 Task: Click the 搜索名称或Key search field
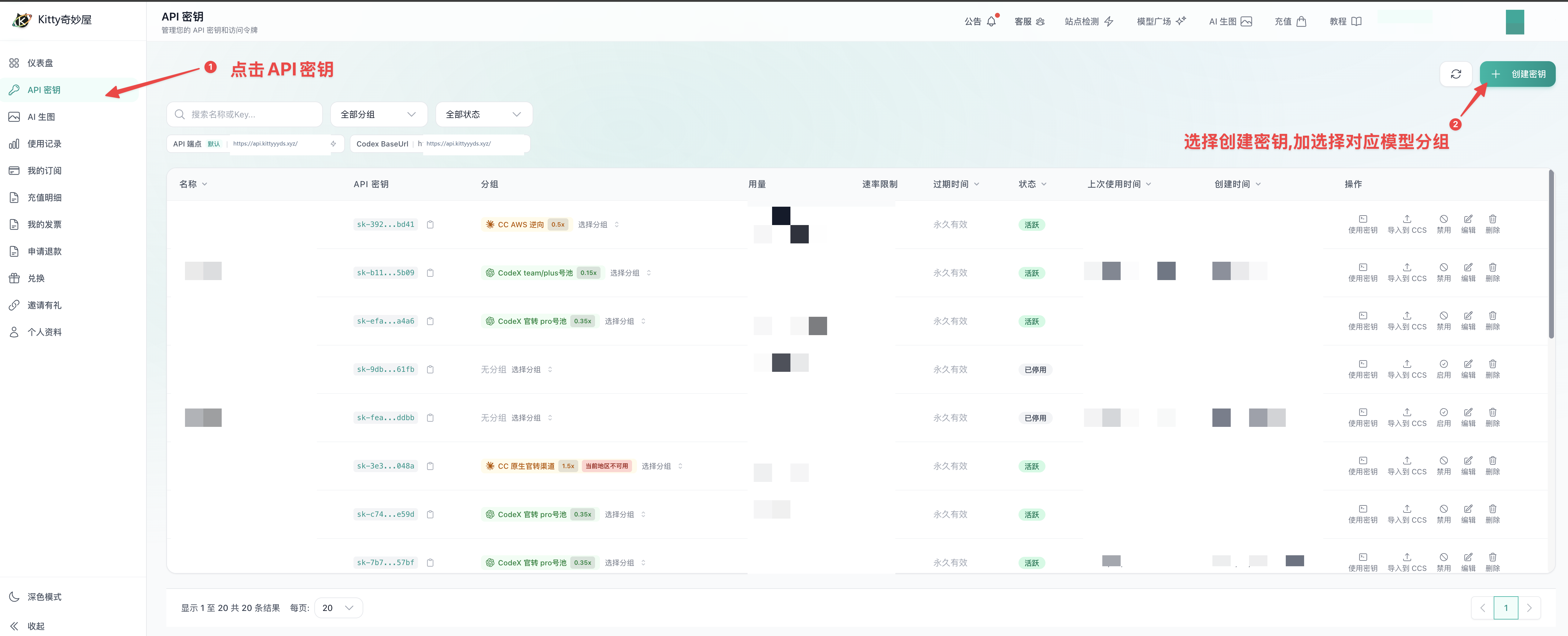pyautogui.click(x=244, y=114)
